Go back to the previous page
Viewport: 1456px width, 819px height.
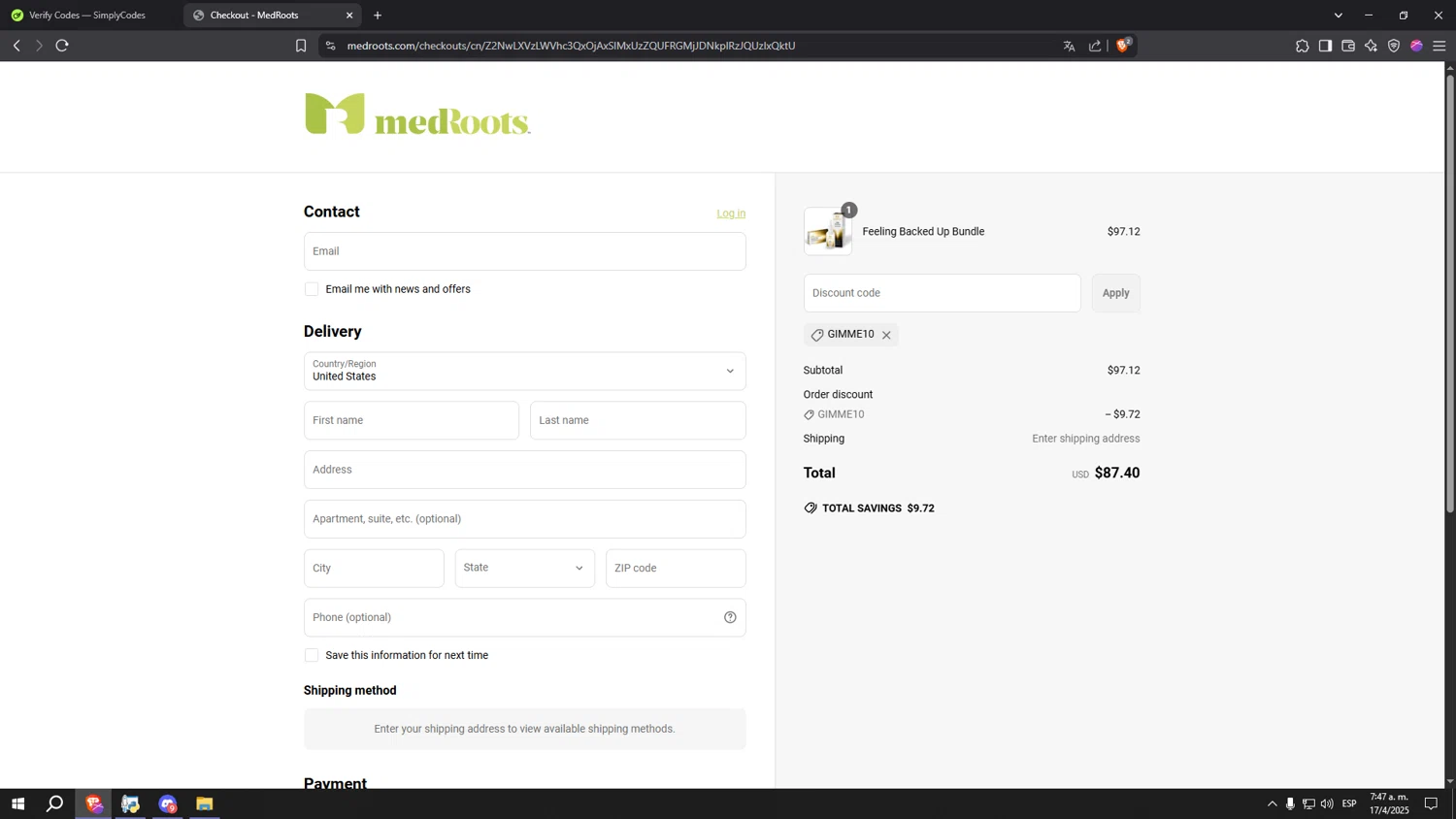click(x=17, y=46)
